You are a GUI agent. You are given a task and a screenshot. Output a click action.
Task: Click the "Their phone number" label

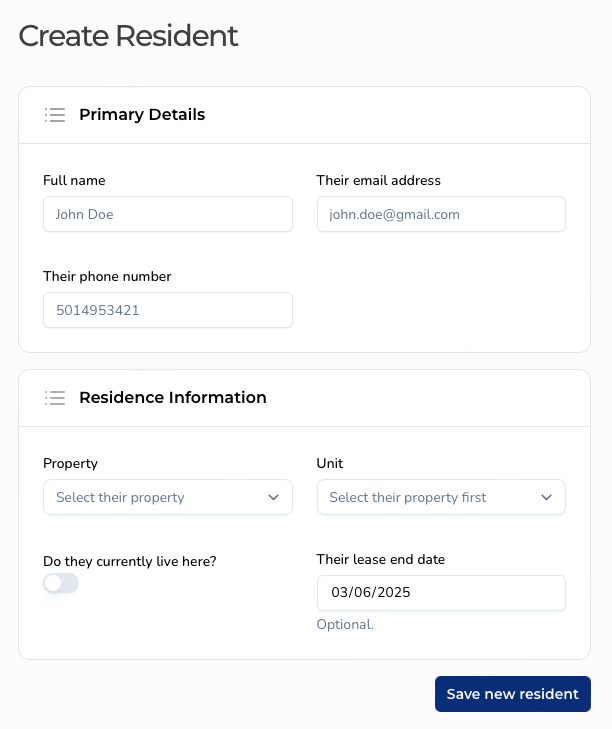107,277
